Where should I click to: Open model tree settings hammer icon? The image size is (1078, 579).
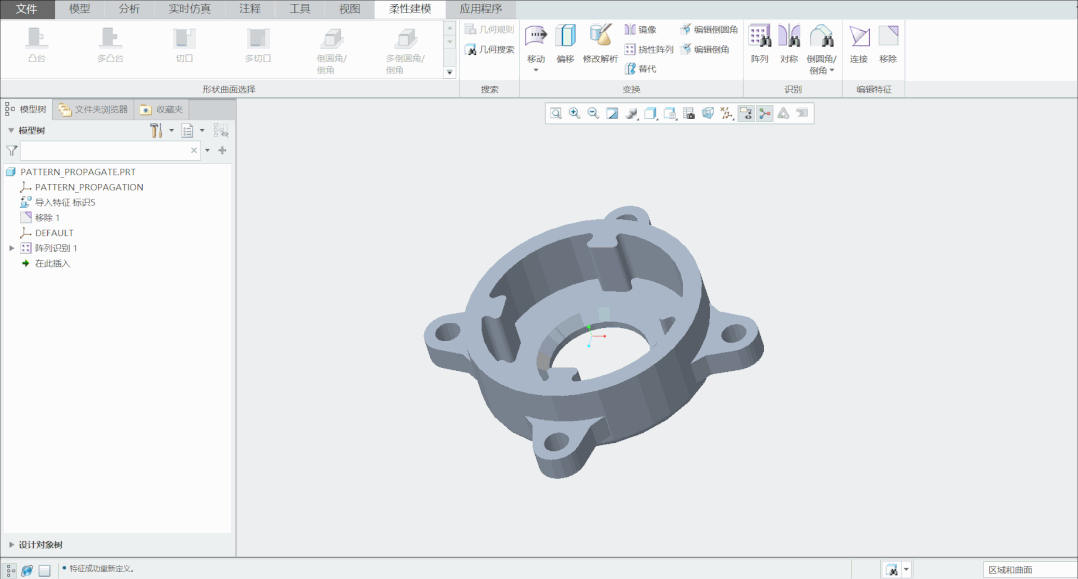[x=156, y=130]
